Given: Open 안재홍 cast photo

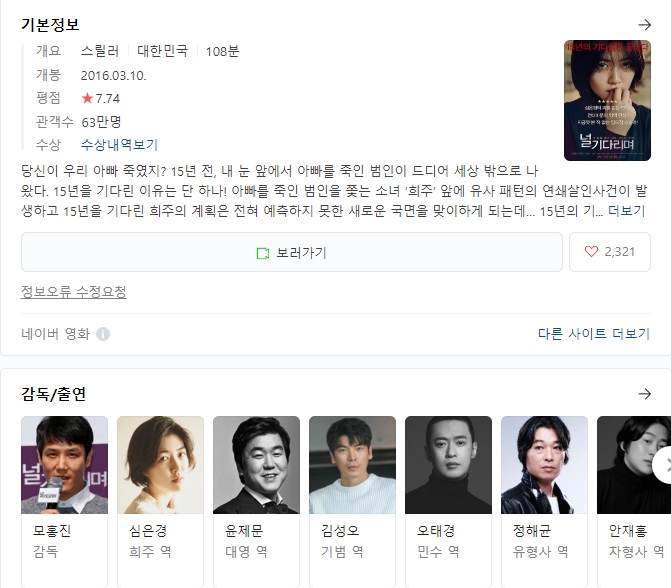Looking at the screenshot, I should click(x=634, y=465).
